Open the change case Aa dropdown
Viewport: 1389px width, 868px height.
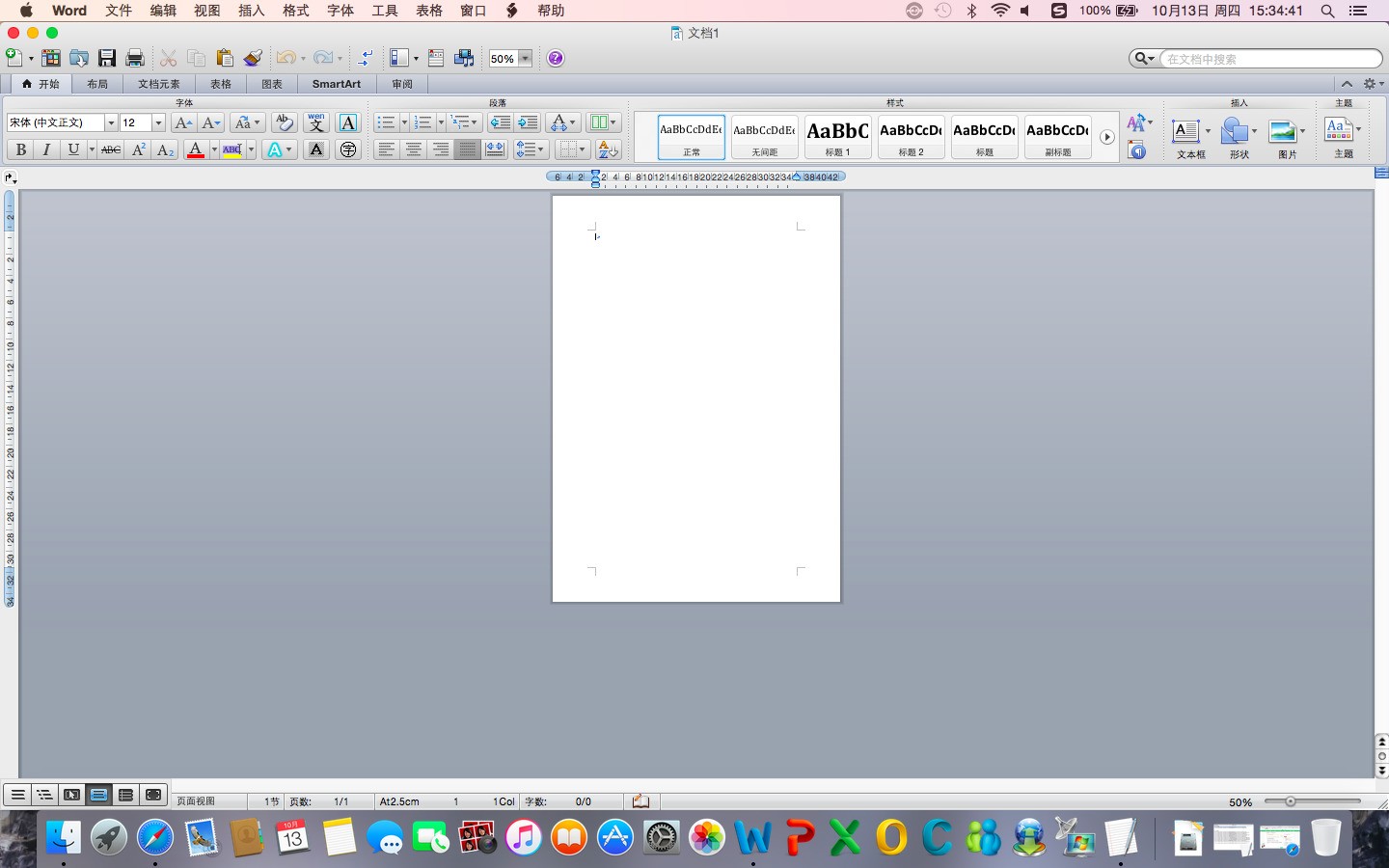247,122
